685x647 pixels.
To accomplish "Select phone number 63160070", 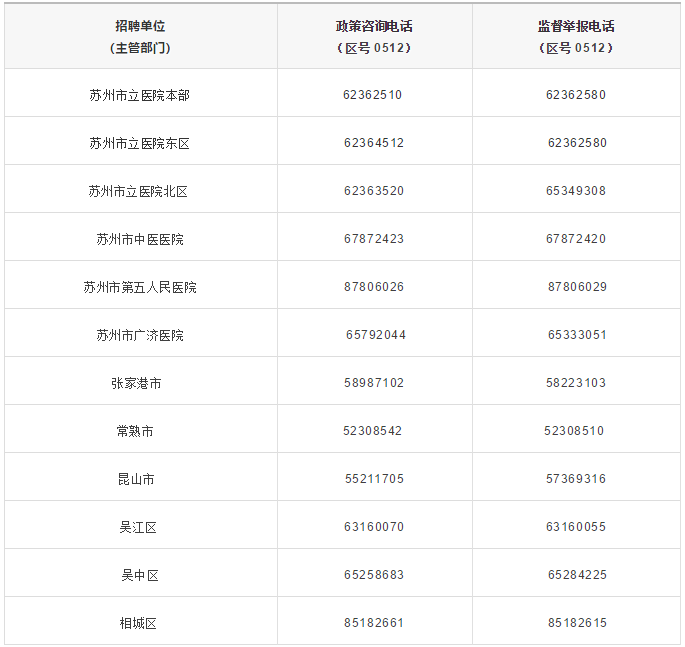I will pos(374,527).
